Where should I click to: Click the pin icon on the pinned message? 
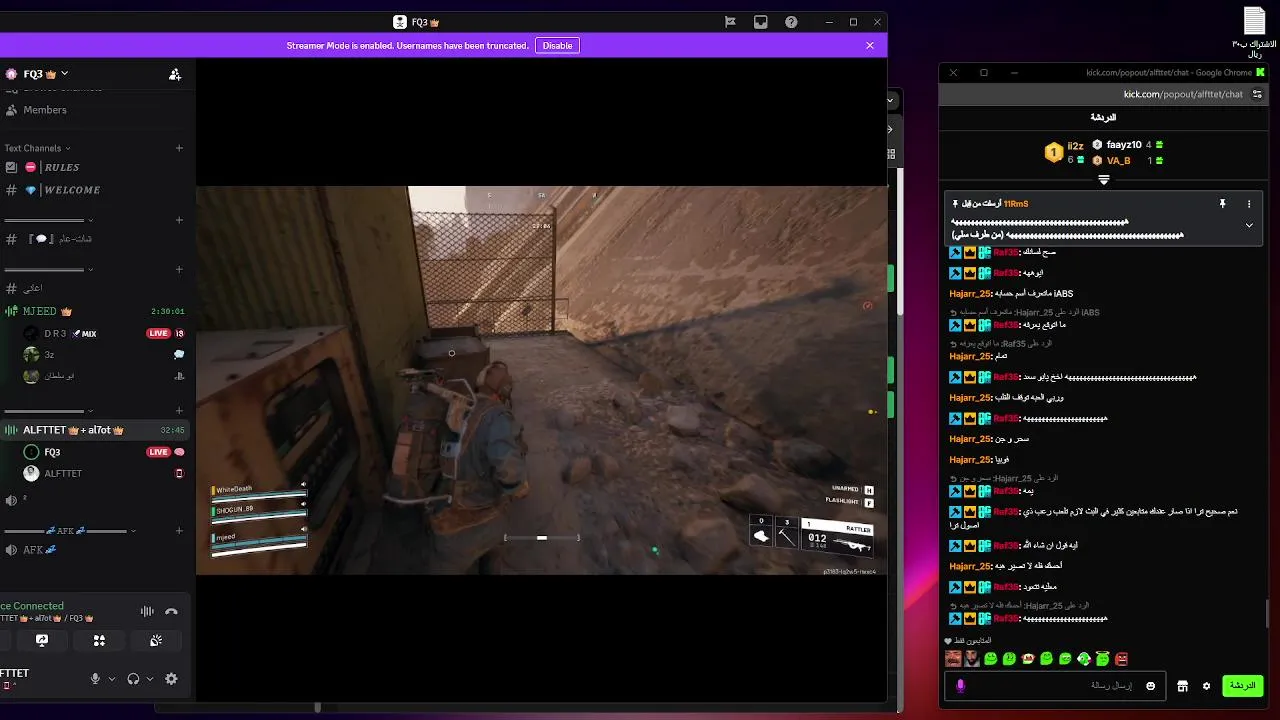tap(1222, 204)
